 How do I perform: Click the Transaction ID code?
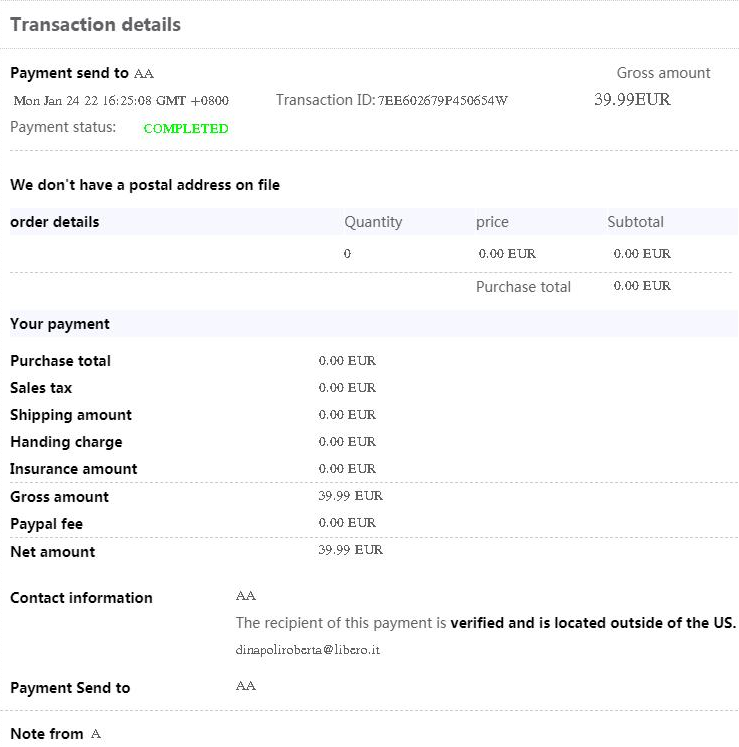(443, 100)
